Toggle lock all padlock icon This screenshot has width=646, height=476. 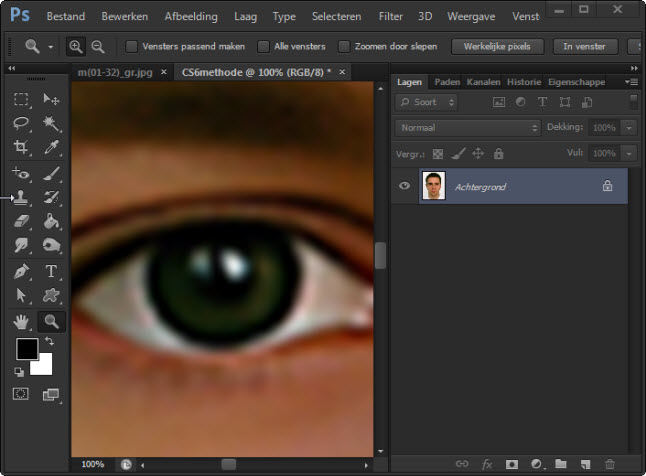tap(499, 154)
